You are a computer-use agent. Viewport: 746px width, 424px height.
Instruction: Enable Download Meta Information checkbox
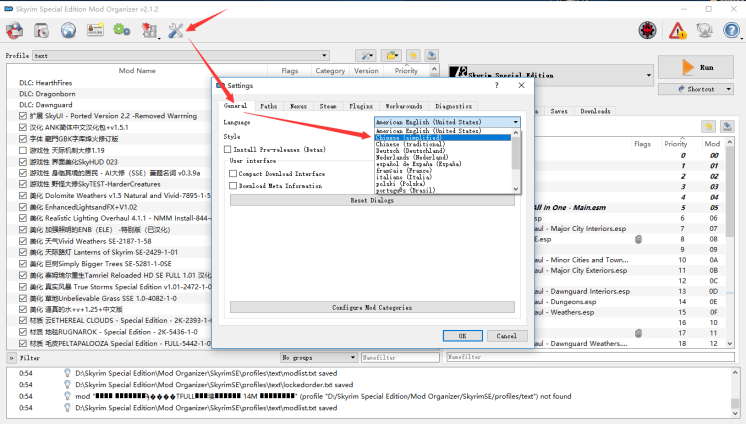coord(233,186)
